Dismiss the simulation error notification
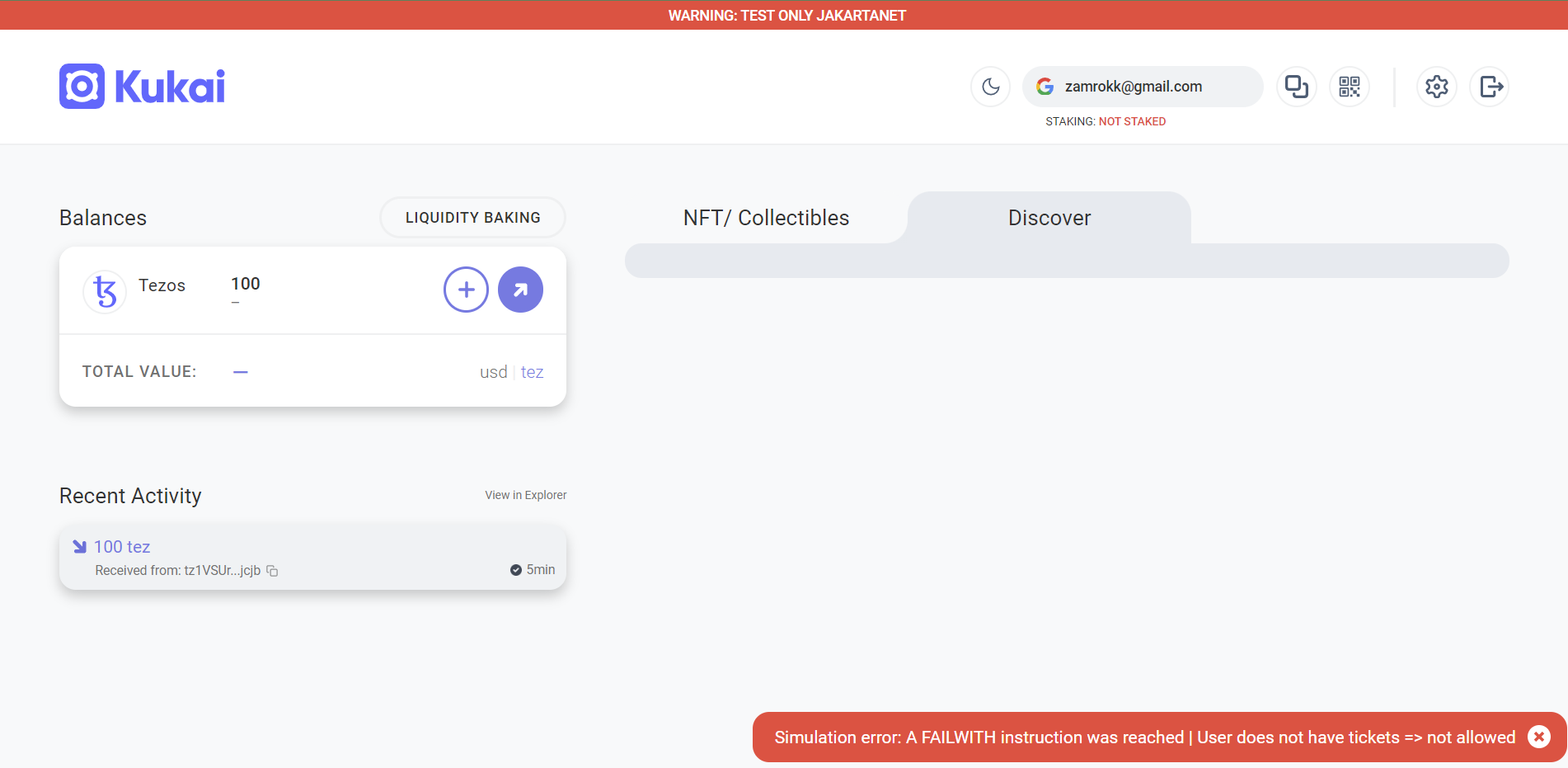Viewport: 1568px width, 768px height. coord(1538,737)
